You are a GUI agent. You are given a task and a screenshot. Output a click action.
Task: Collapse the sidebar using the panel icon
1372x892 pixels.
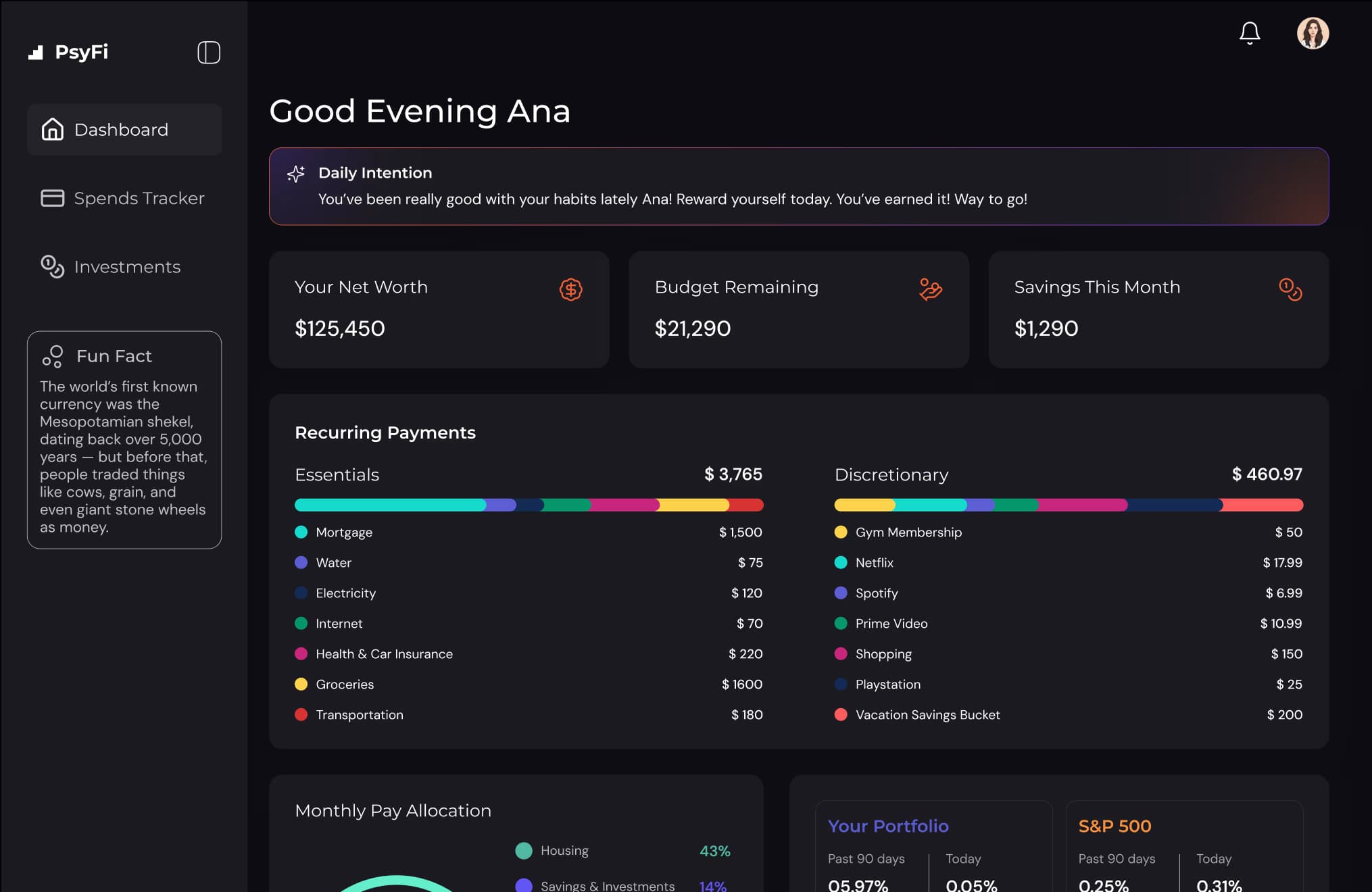pos(210,52)
